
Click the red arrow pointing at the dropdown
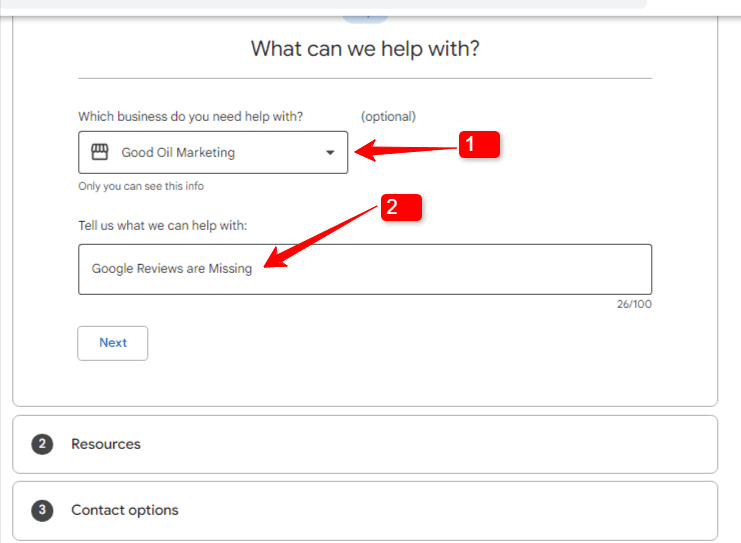tap(405, 150)
